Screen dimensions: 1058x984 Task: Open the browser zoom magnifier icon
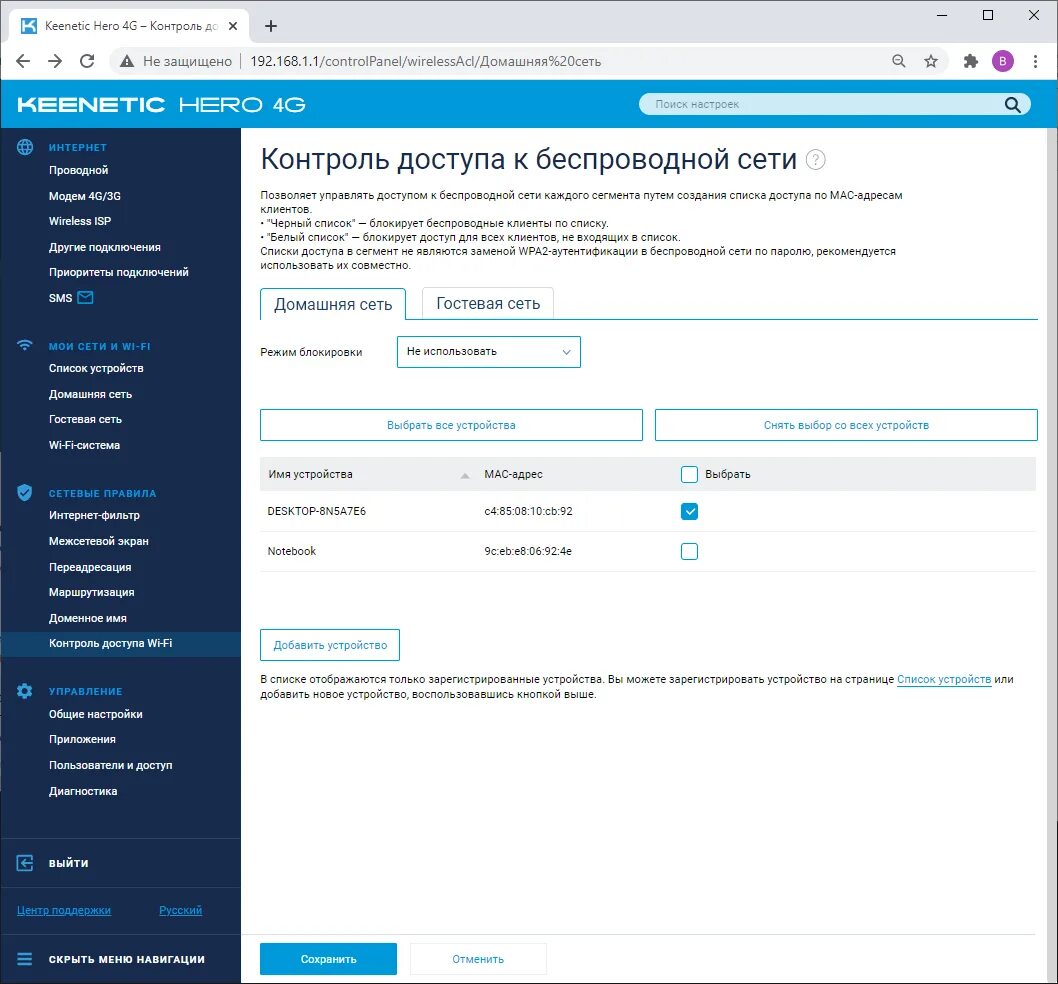pyautogui.click(x=899, y=61)
